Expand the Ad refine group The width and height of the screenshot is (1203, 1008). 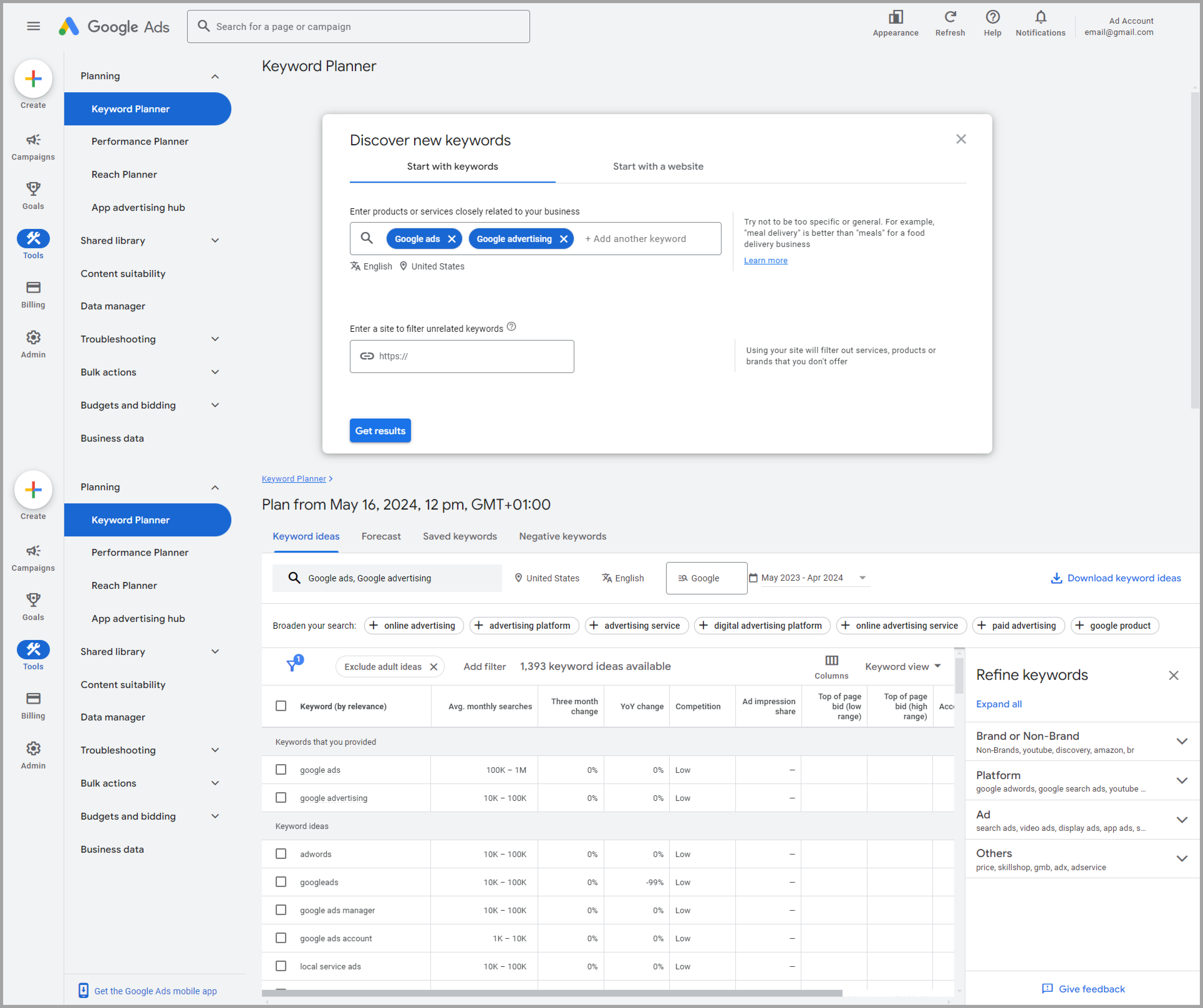click(x=1181, y=820)
